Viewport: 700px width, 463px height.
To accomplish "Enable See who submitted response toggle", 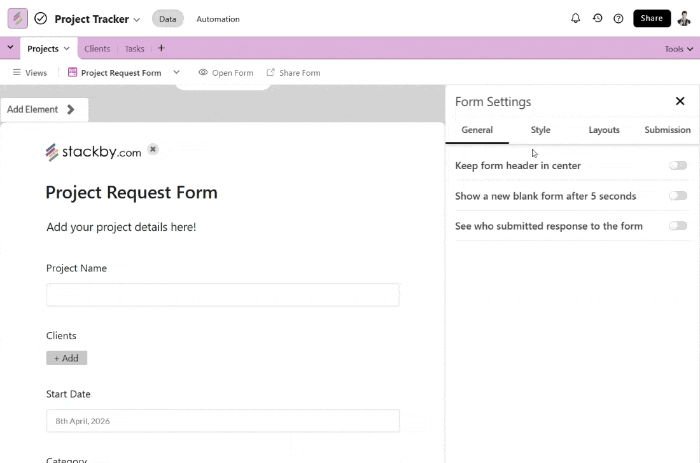I will [x=678, y=226].
